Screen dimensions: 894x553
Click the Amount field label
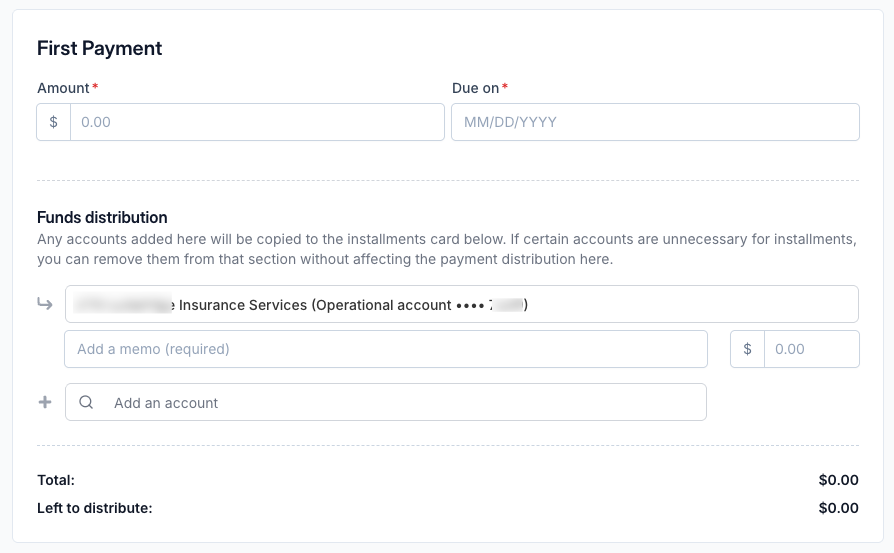(63, 88)
